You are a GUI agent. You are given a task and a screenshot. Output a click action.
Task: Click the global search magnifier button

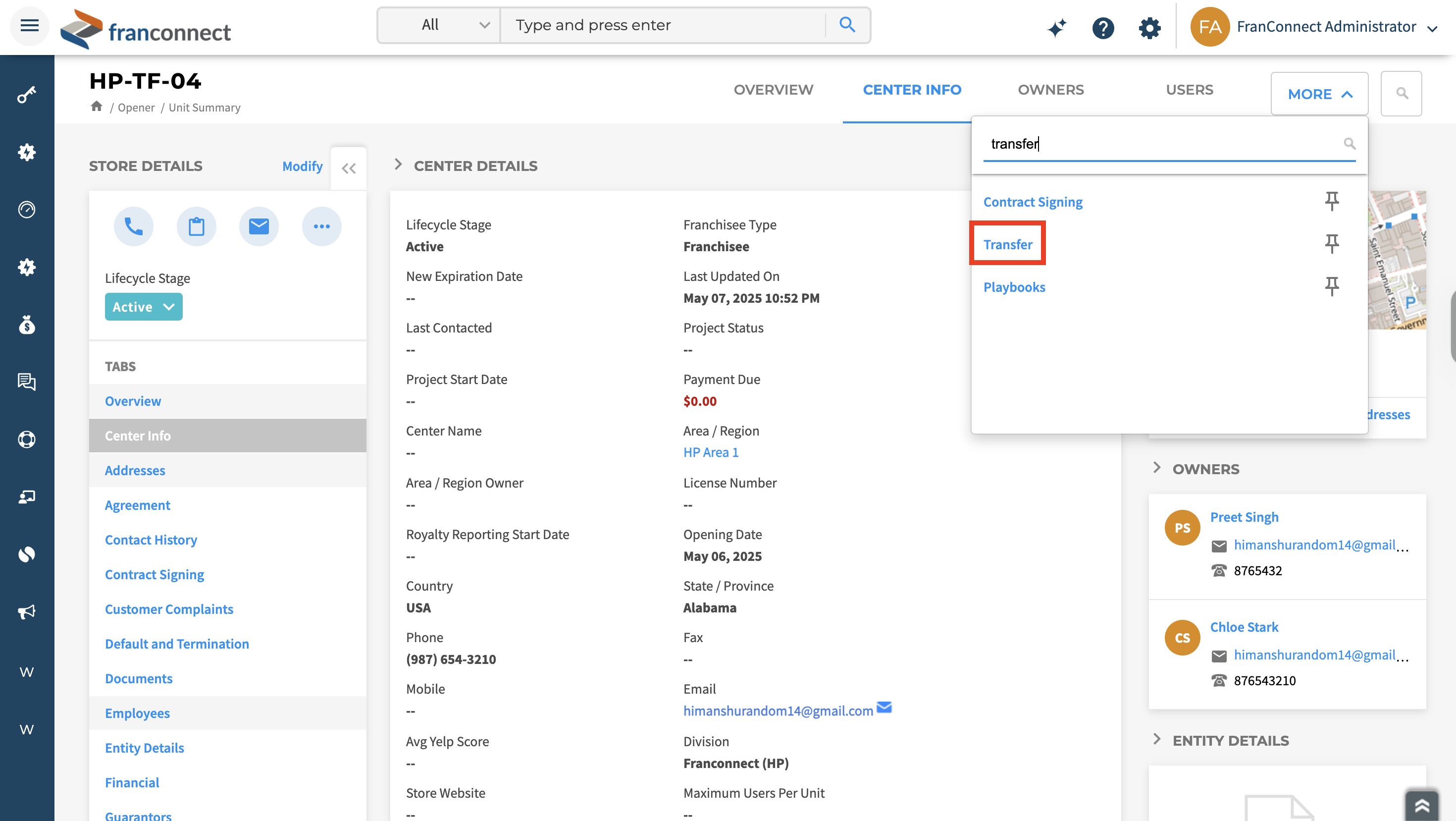(x=847, y=25)
